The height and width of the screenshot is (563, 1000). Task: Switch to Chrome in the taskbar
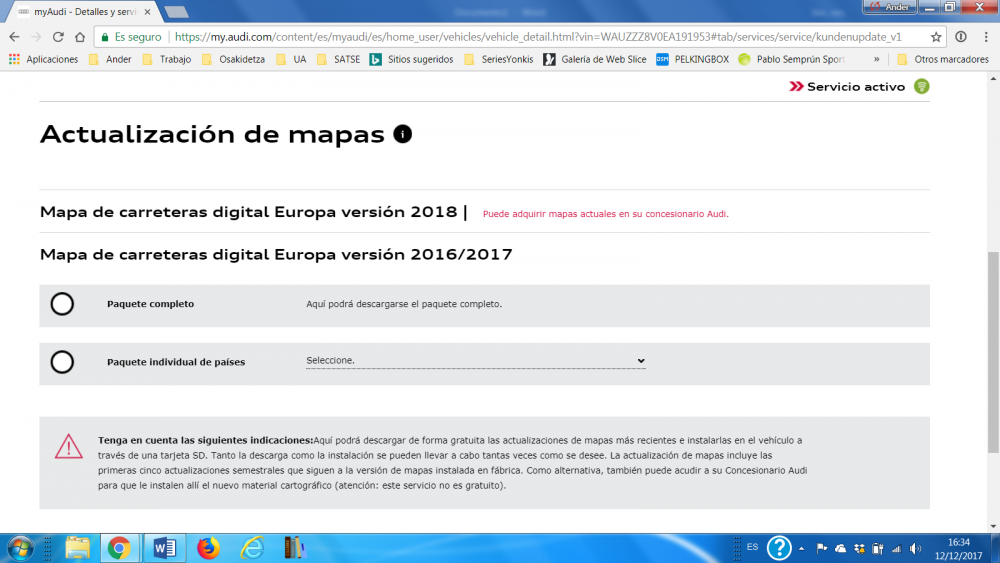click(119, 548)
